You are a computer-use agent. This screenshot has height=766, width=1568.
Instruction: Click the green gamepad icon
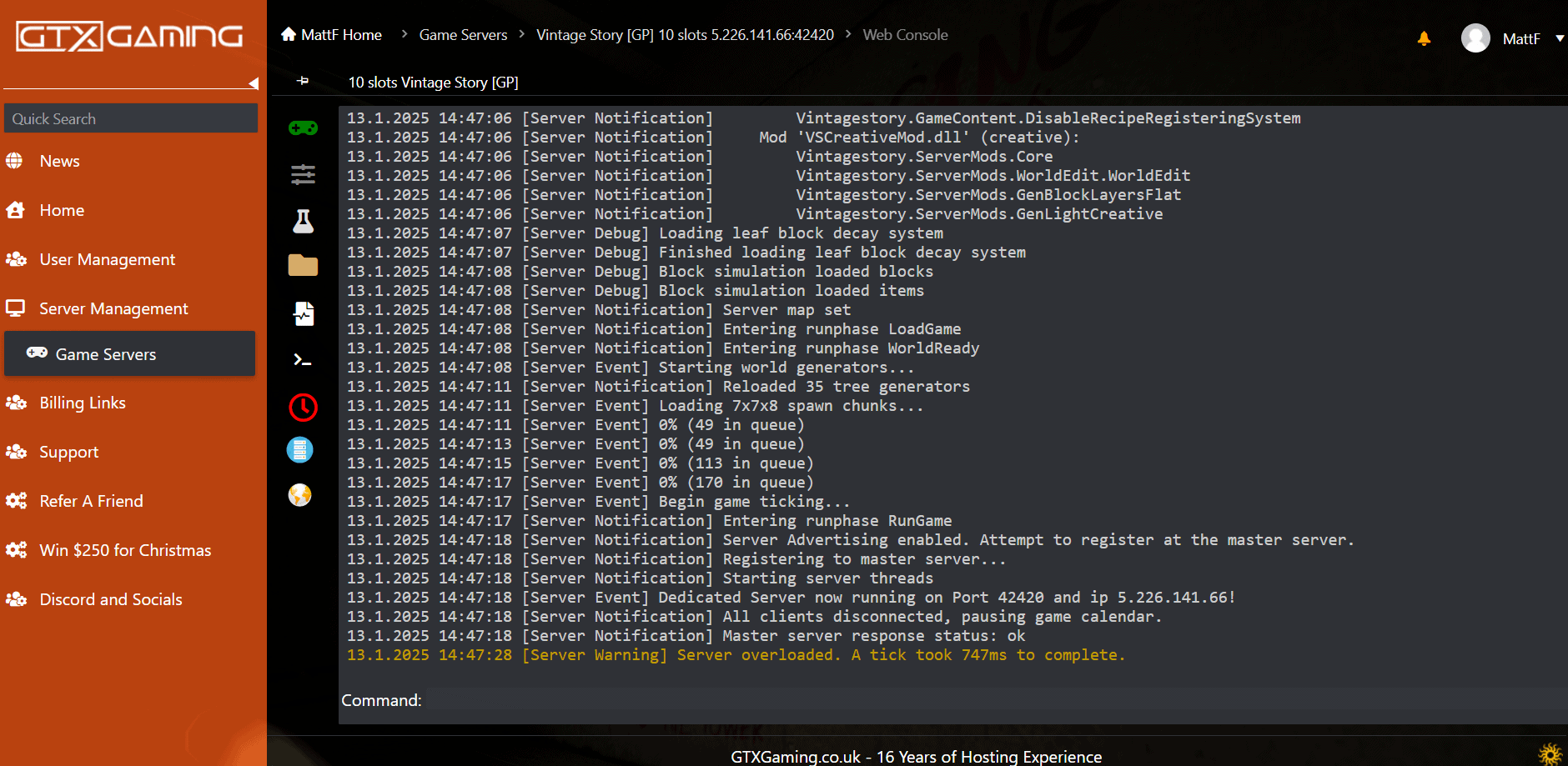(303, 128)
